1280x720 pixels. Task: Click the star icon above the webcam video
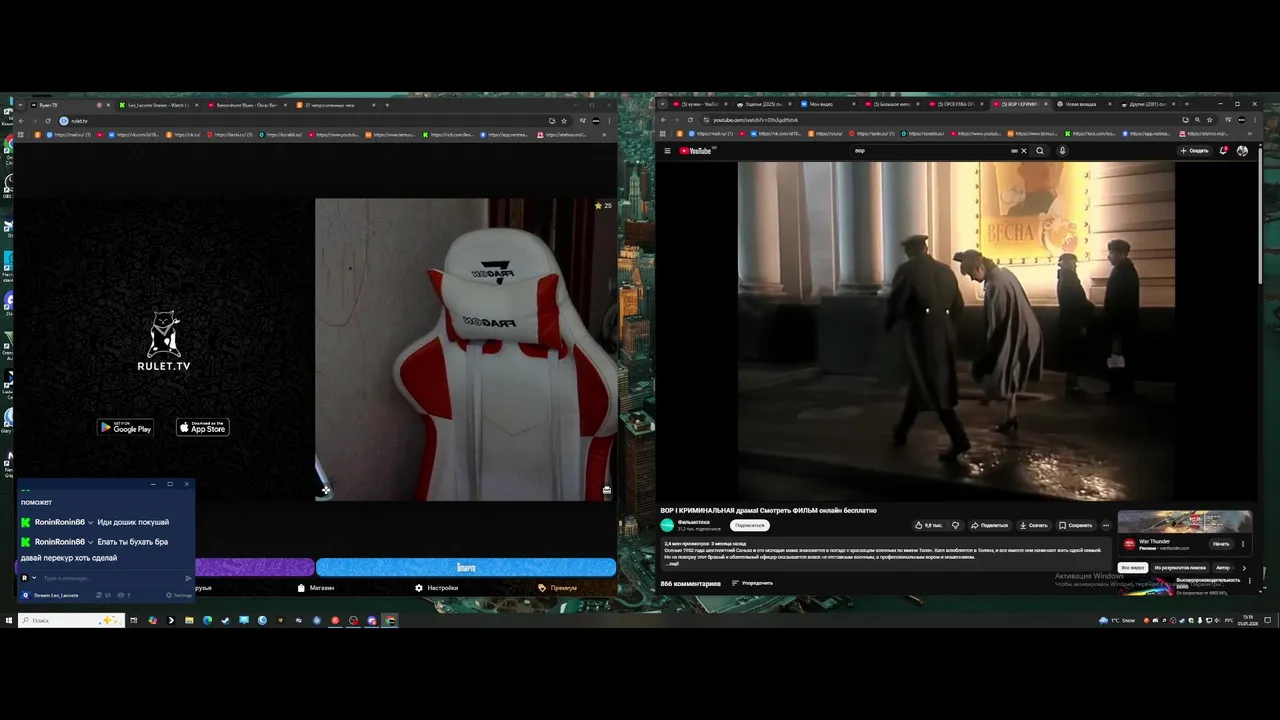[x=598, y=205]
